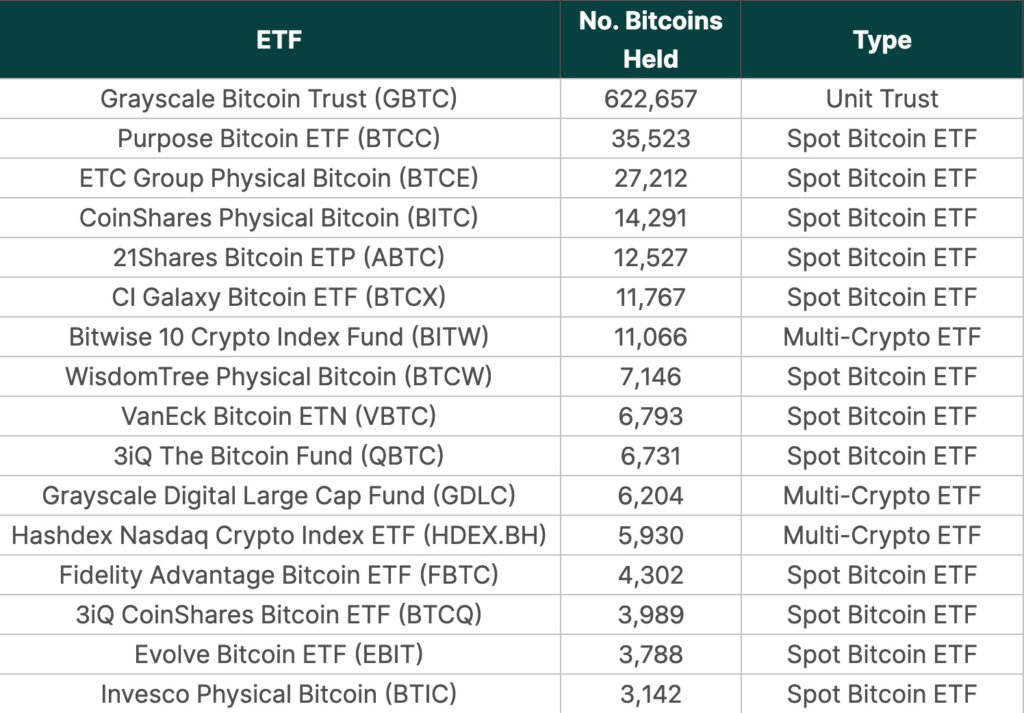Click the No. Bitcoins Held header

coord(650,40)
